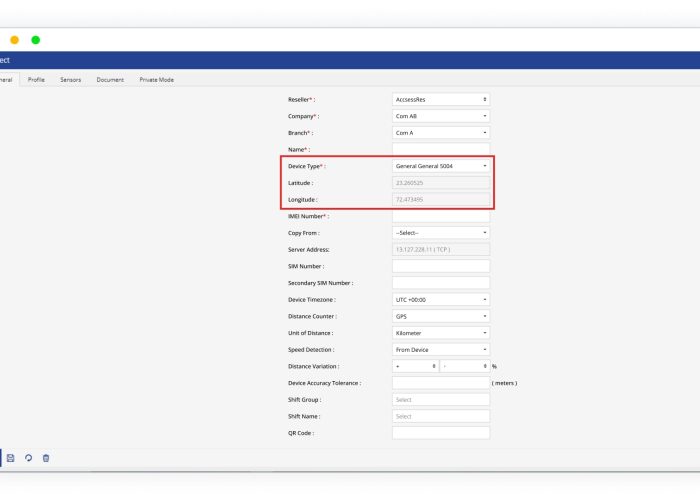The width and height of the screenshot is (700, 500).
Task: Click the reset/refresh arrow icon
Action: point(28,458)
